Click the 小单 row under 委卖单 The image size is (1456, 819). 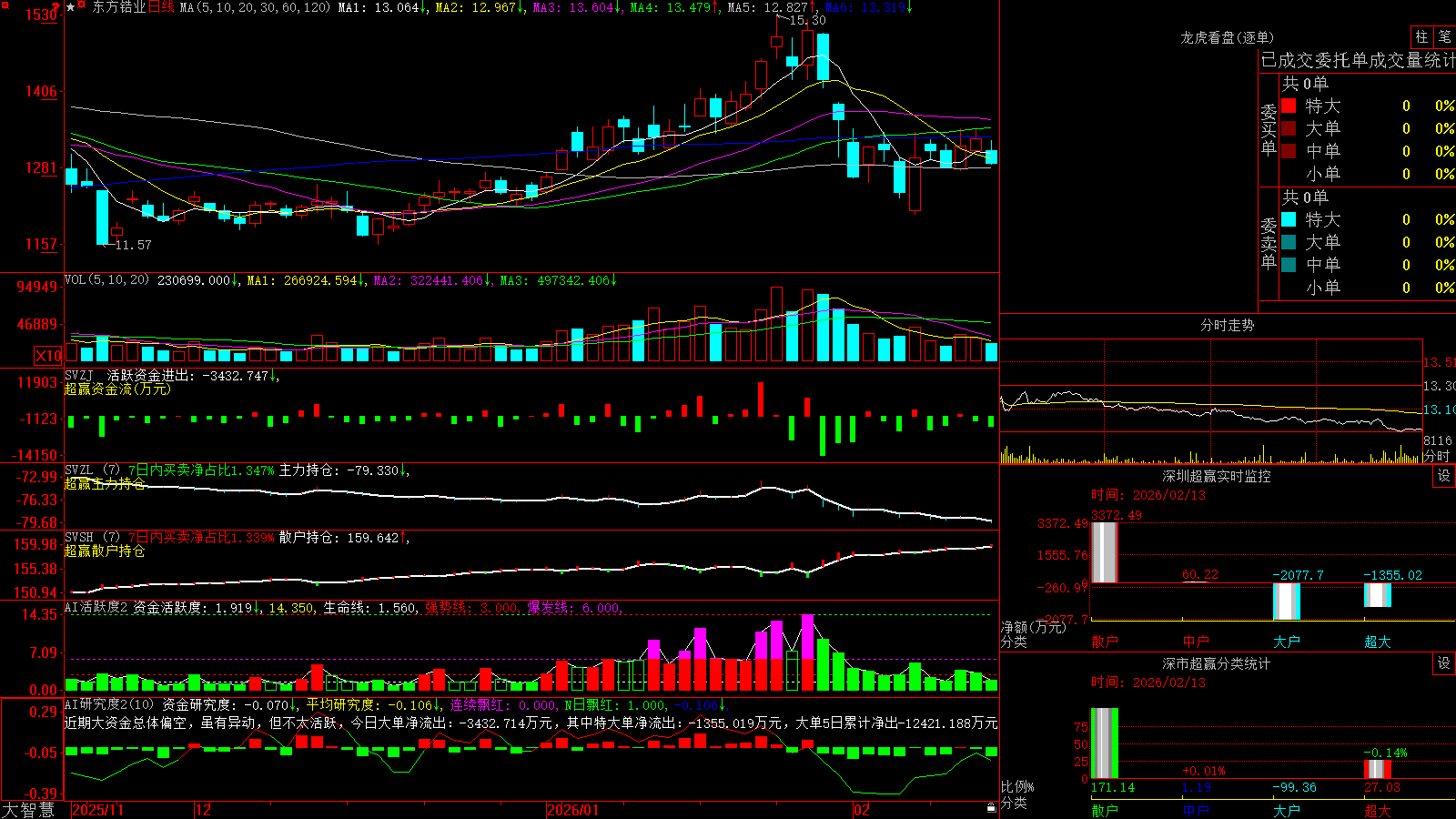[1369, 288]
